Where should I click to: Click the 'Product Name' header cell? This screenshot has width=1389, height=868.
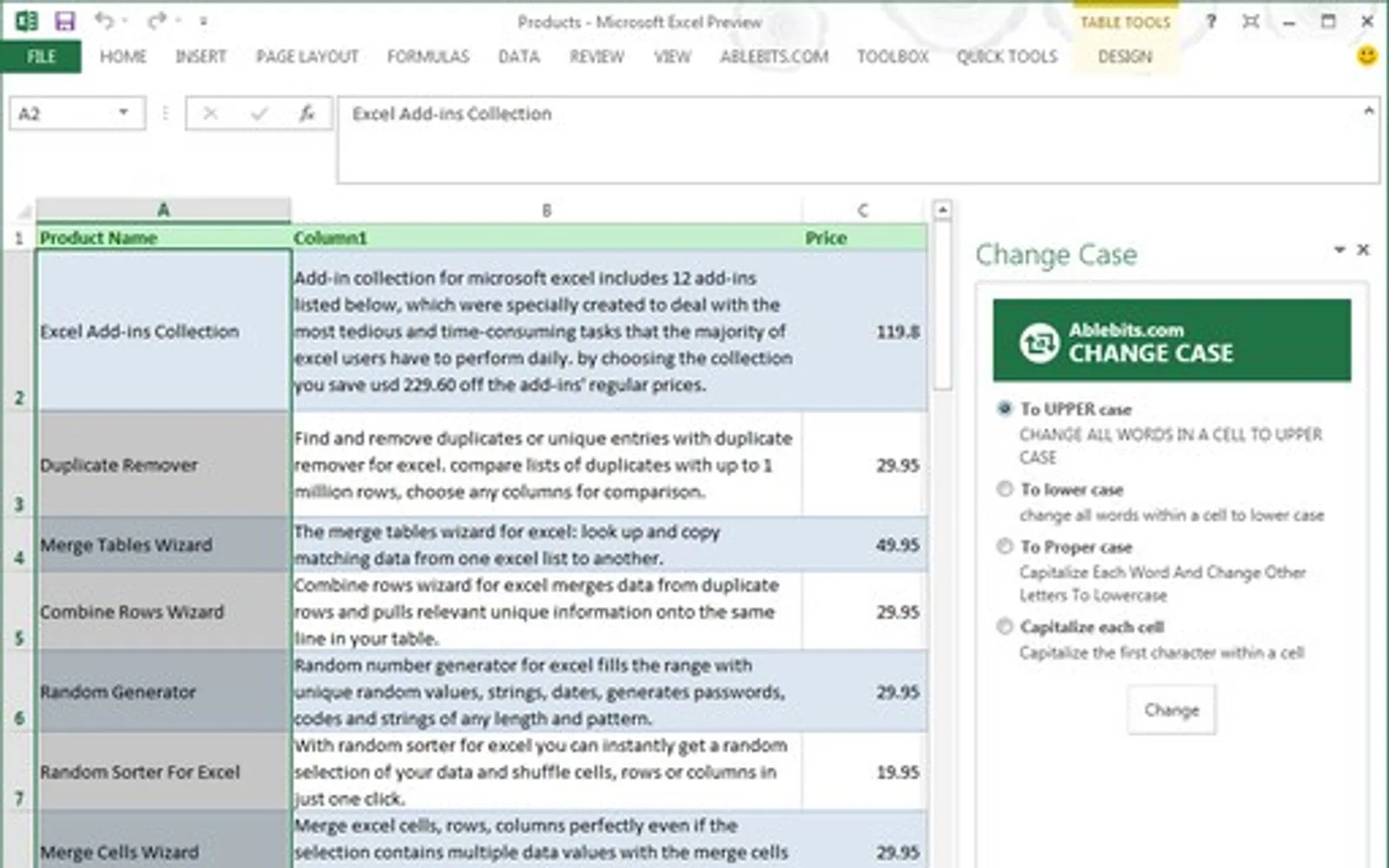pos(163,237)
